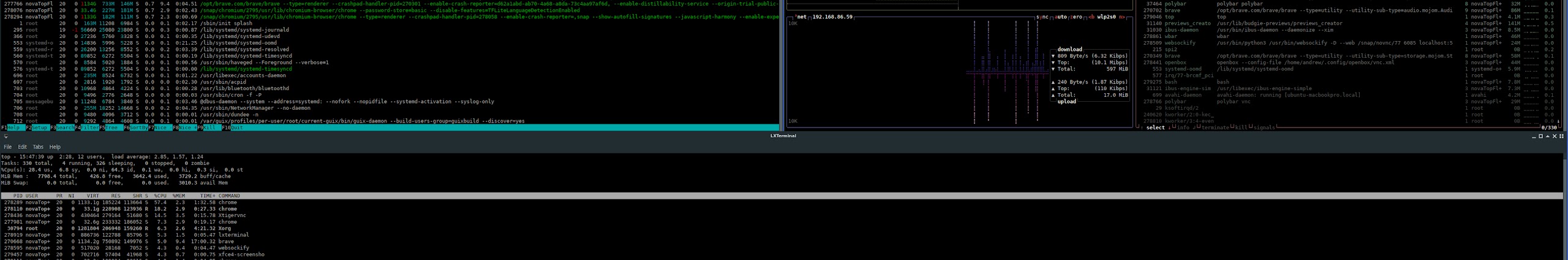Click zero to reset net totals
Screen dimensions: 1568x260
pos(1077,17)
